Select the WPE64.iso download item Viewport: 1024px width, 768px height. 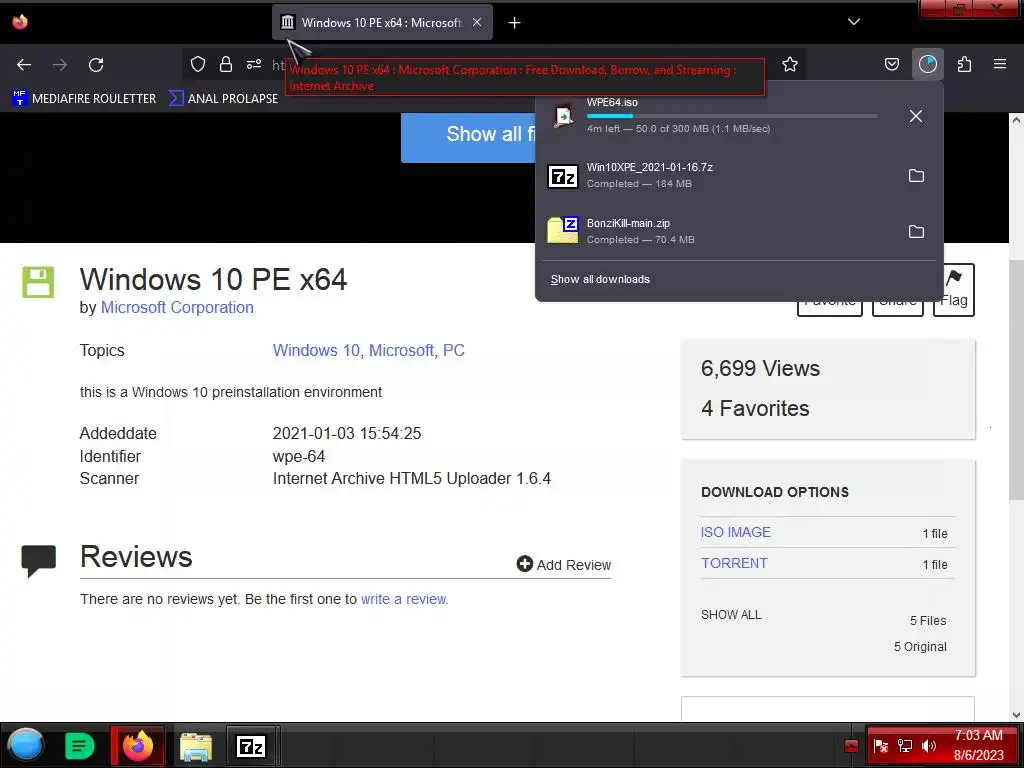718,116
